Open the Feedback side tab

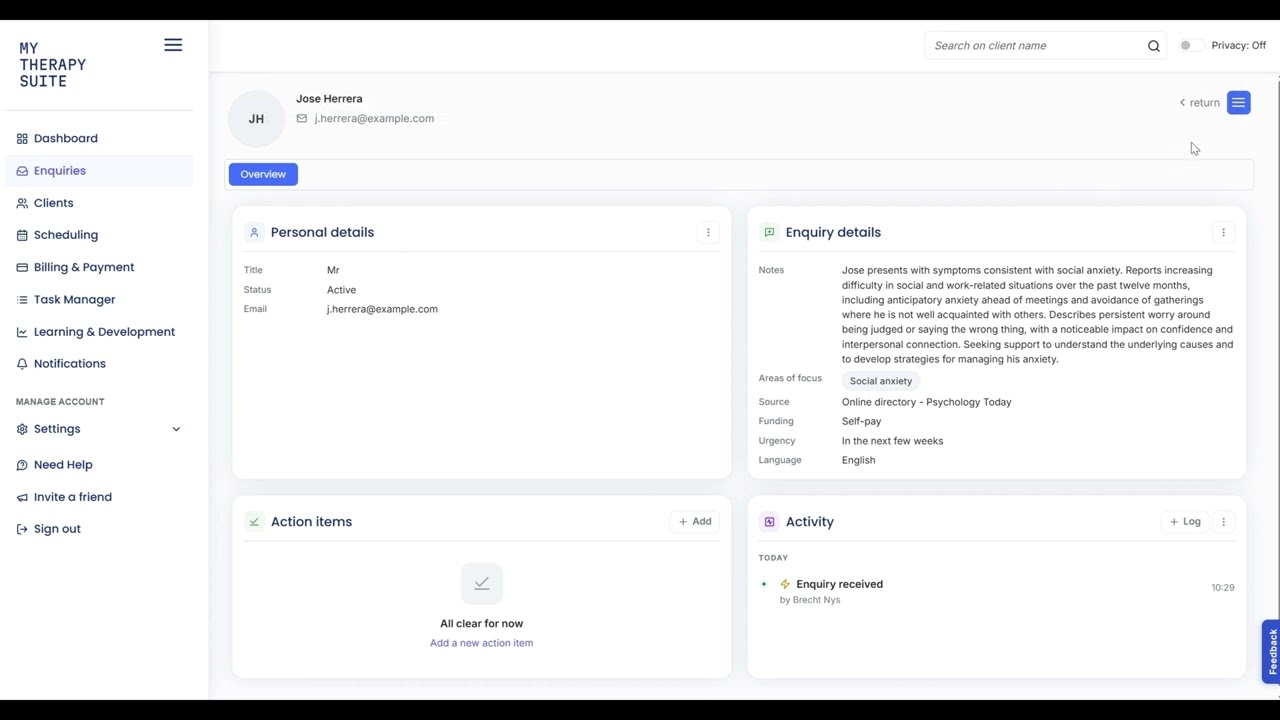[x=1271, y=651]
